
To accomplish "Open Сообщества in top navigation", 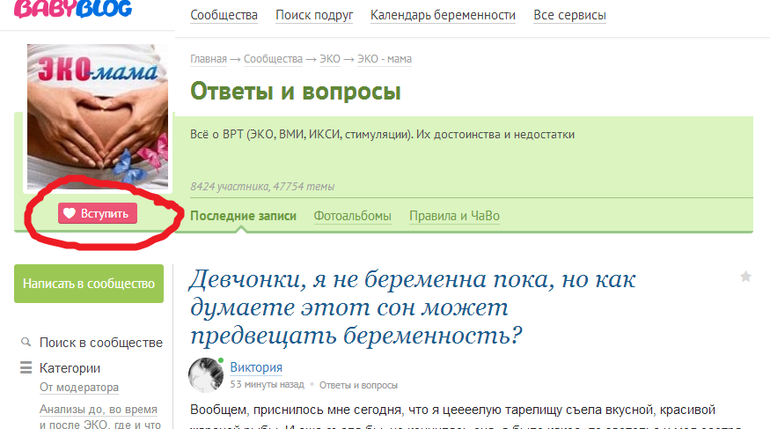I will coord(224,15).
